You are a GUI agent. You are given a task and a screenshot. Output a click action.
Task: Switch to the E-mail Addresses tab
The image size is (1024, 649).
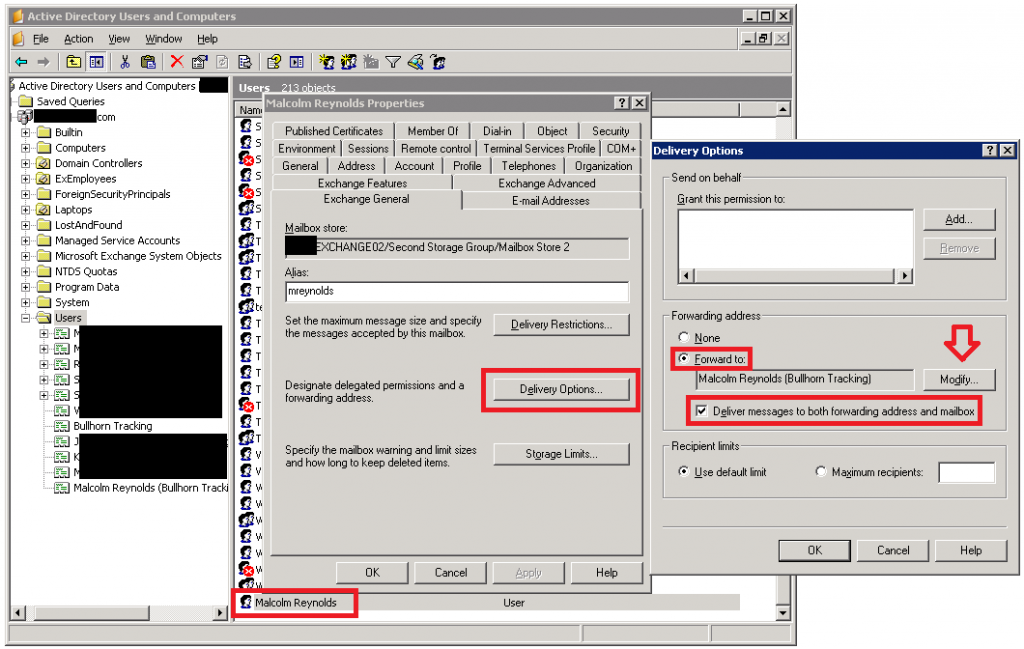tap(550, 201)
